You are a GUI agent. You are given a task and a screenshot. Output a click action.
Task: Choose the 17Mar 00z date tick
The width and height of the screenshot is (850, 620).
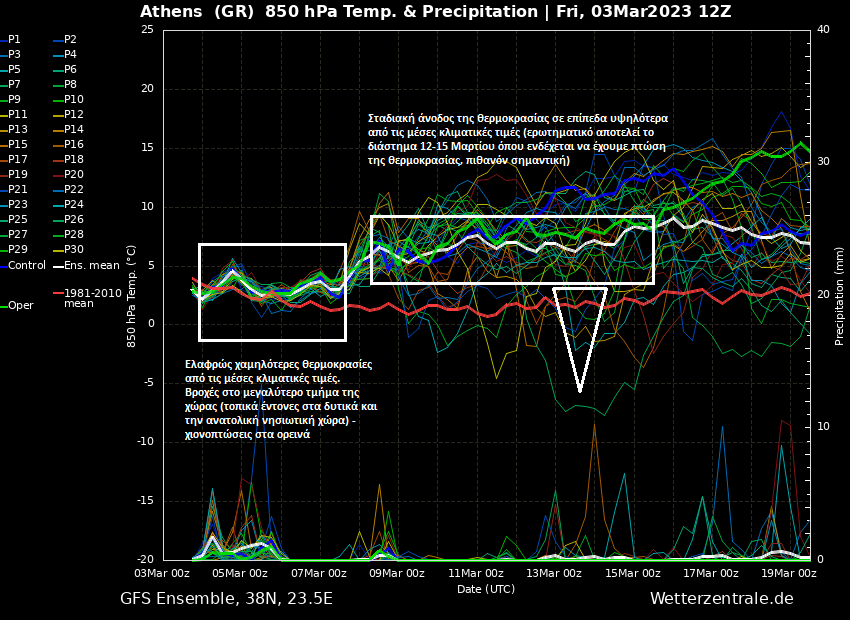click(x=711, y=573)
